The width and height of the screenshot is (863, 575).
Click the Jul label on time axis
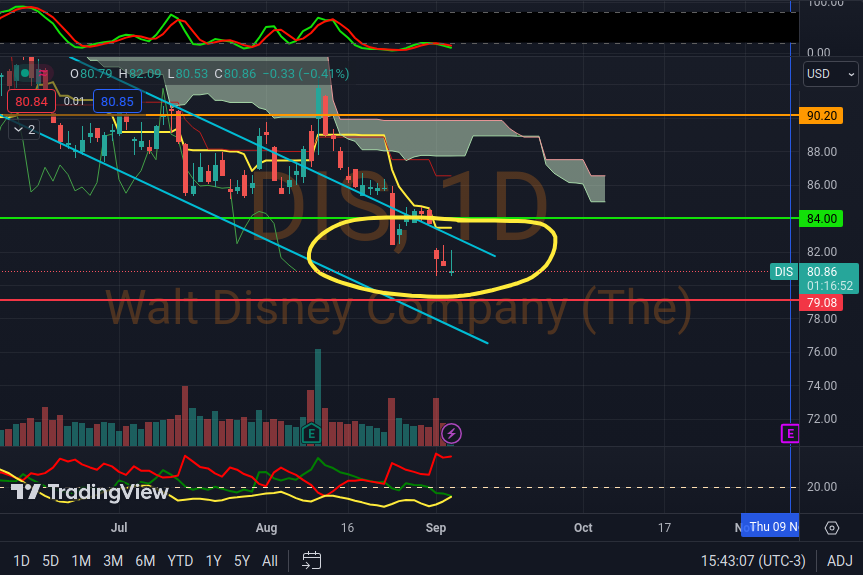[x=119, y=528]
